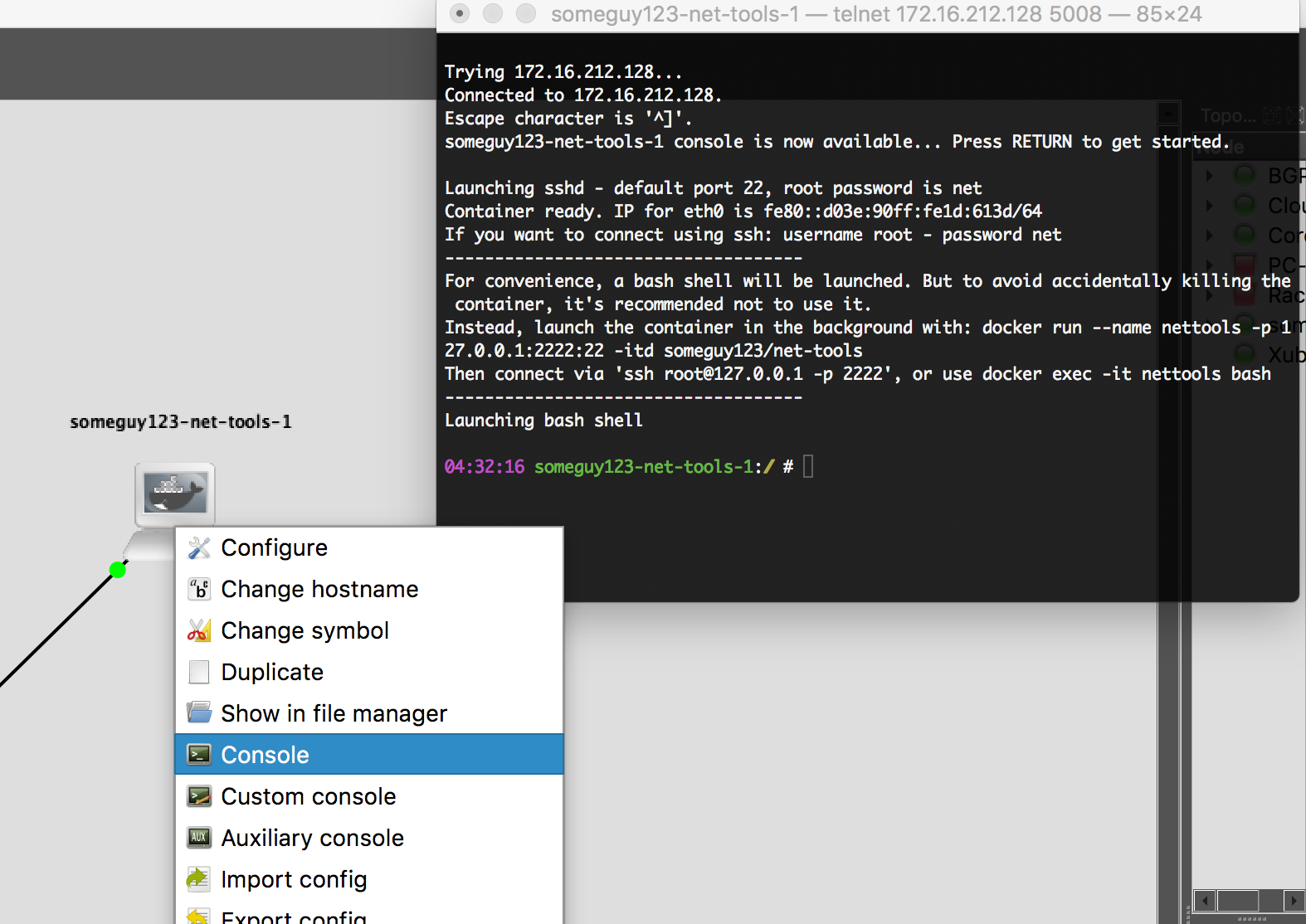Click the 04:32:16 timestamp in the prompt
This screenshot has width=1306, height=924.
pos(485,467)
